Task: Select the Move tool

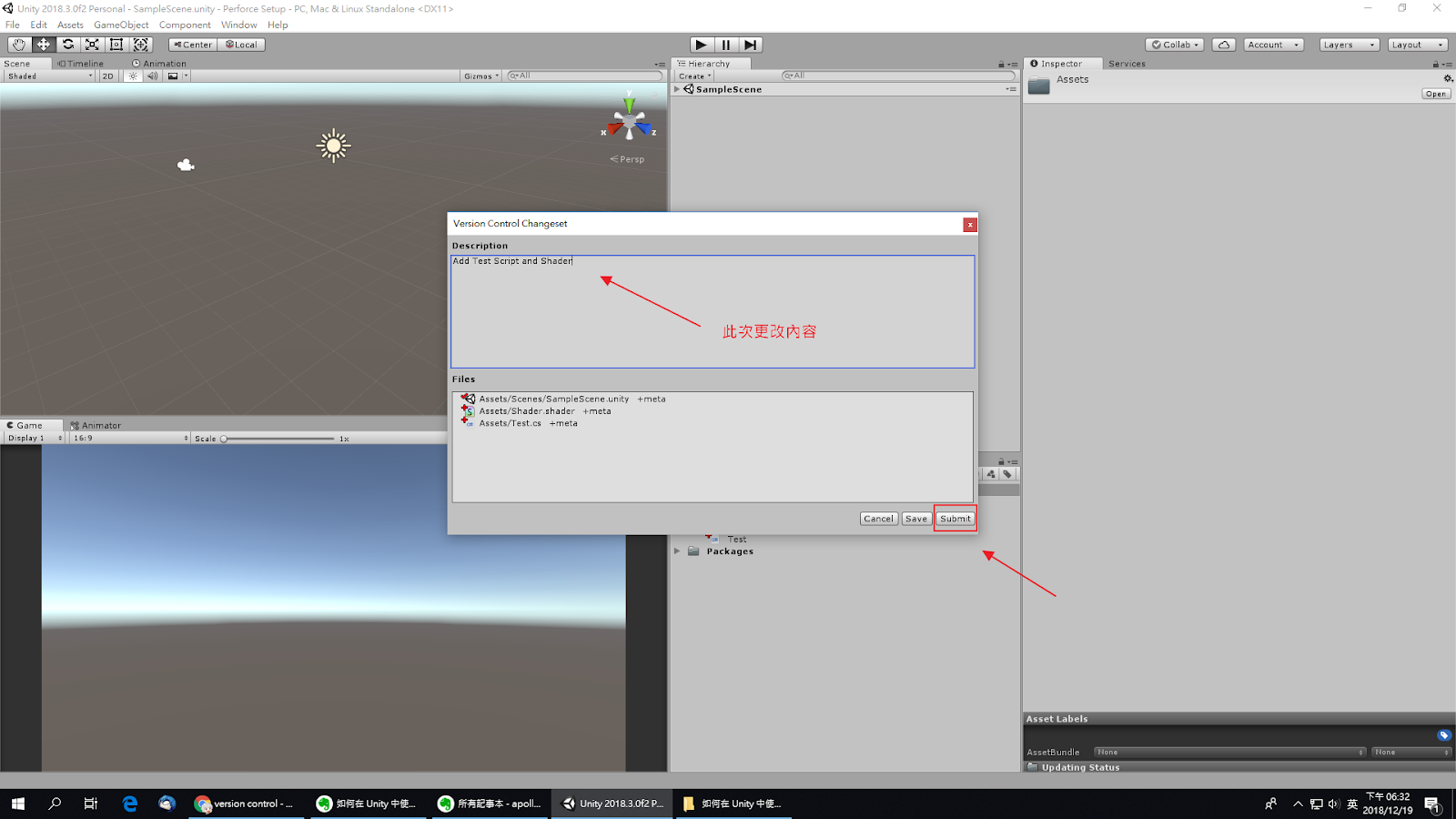Action: coord(44,44)
